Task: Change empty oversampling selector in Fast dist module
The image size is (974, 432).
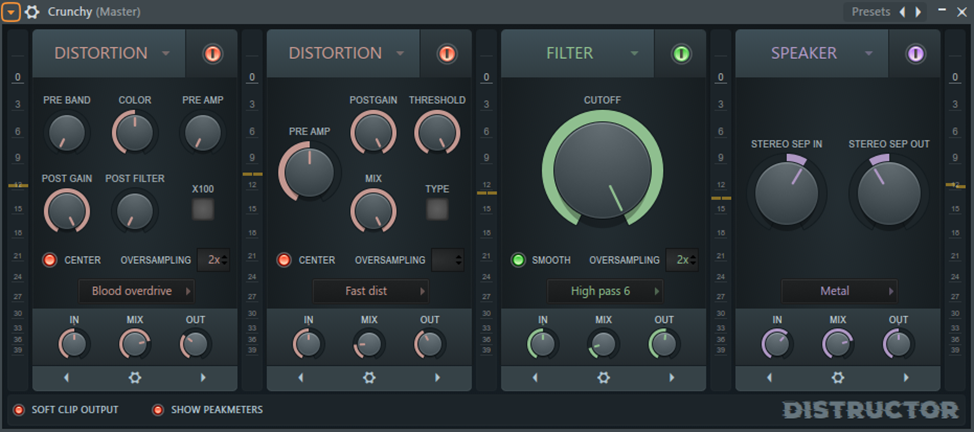Action: tap(447, 260)
